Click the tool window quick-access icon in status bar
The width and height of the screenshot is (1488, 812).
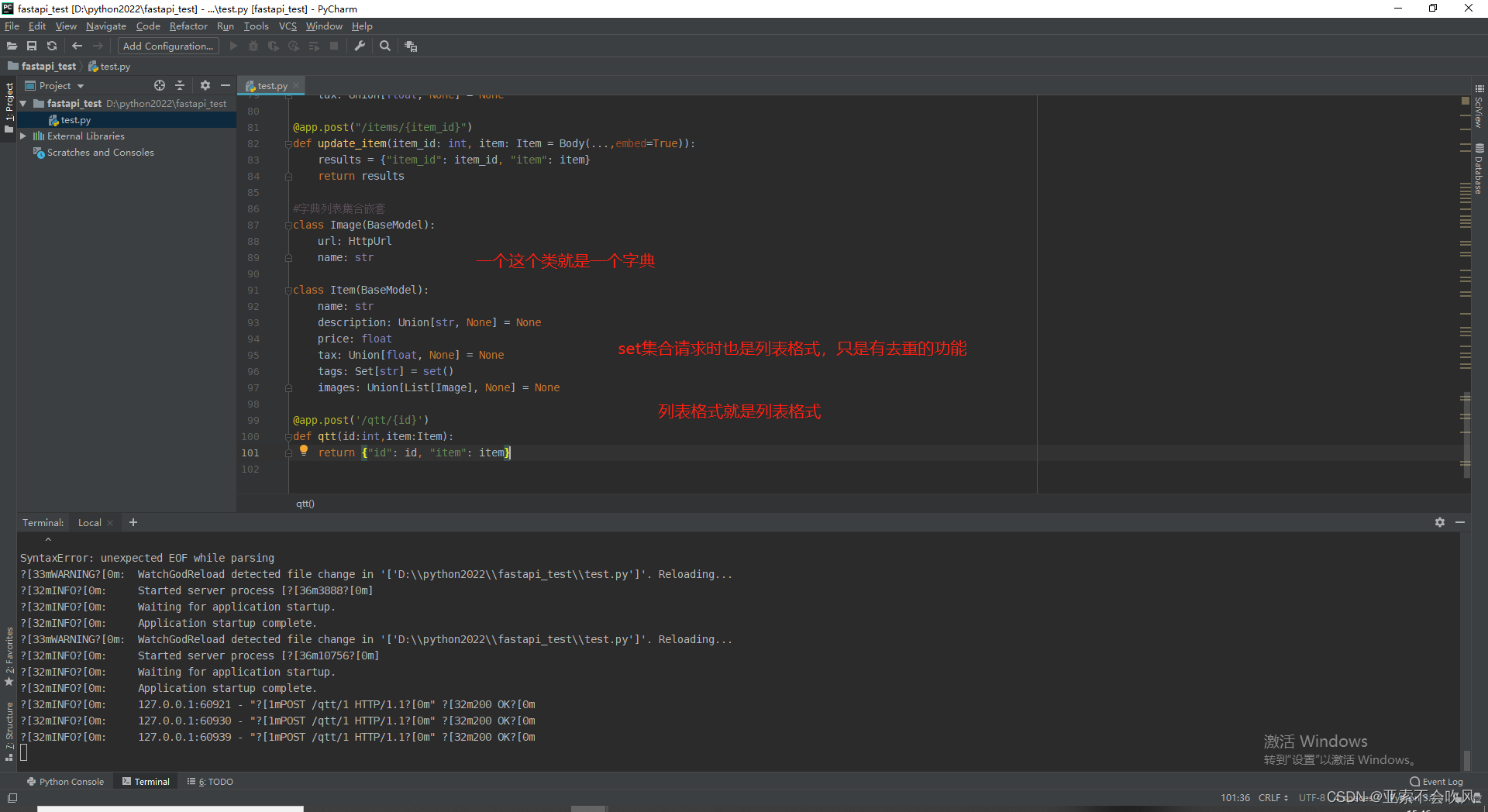[x=12, y=798]
